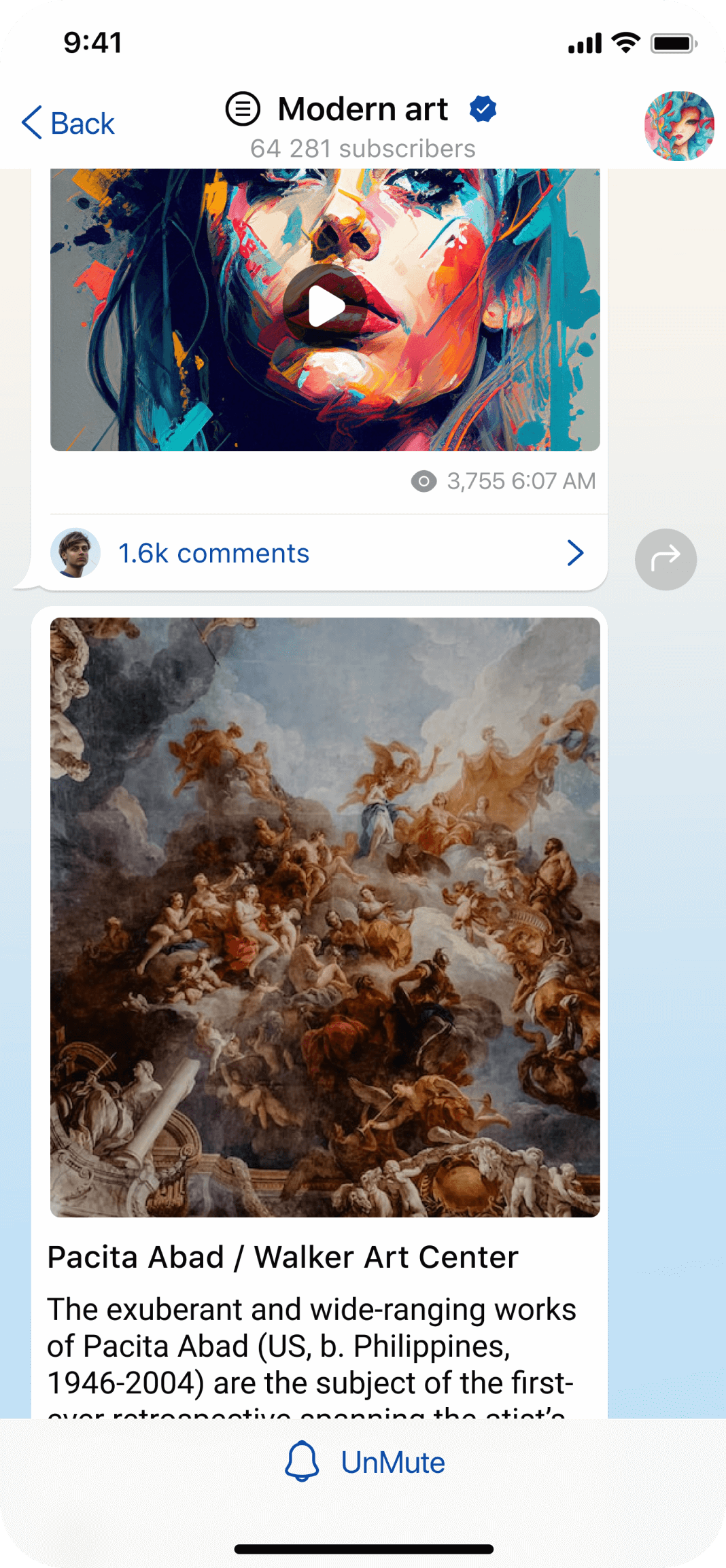The width and height of the screenshot is (726, 1568).
Task: Open the channel avatar picture
Action: coord(679,126)
